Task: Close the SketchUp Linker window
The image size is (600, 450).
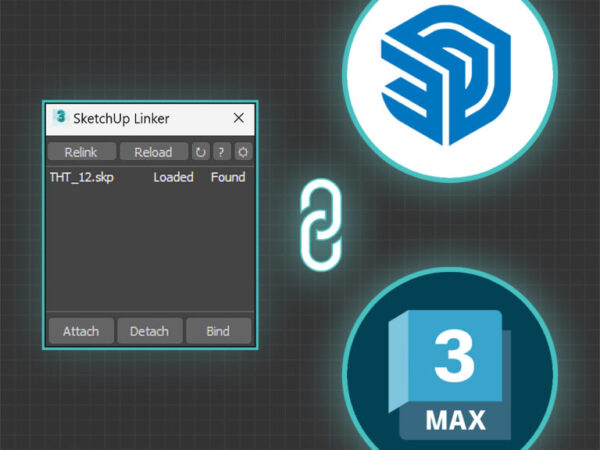Action: 239,118
